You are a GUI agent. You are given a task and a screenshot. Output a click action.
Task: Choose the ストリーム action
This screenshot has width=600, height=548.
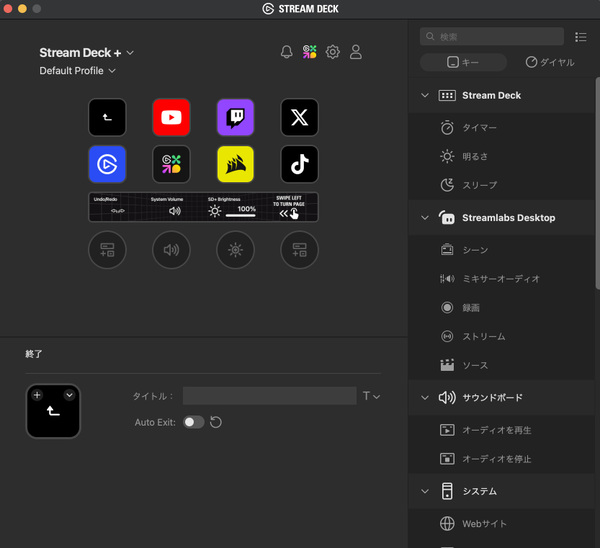[501, 336]
